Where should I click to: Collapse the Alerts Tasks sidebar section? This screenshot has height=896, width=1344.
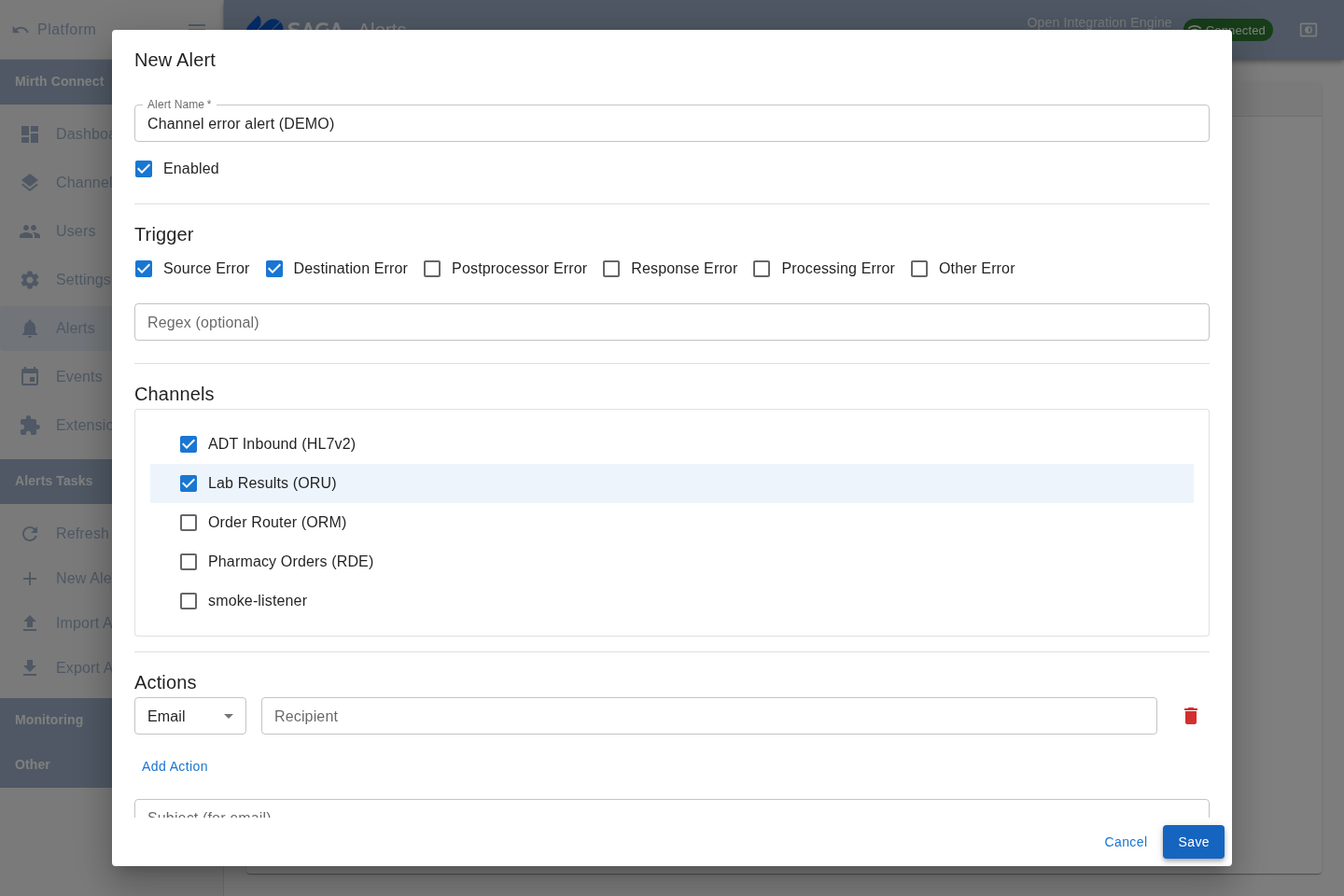tap(56, 481)
